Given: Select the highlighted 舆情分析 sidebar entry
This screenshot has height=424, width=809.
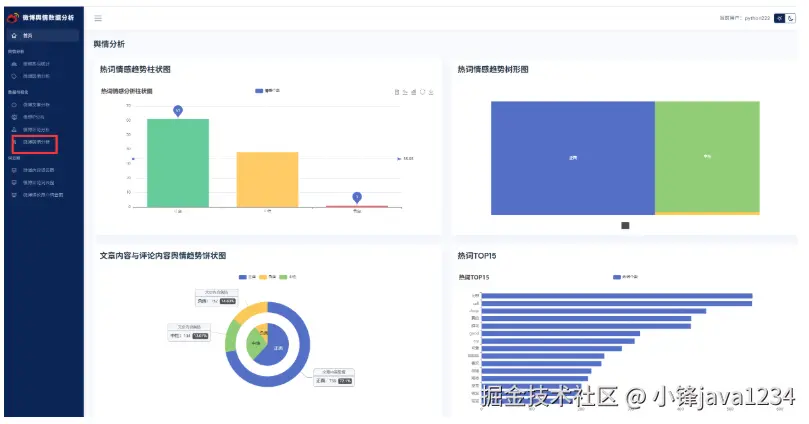Looking at the screenshot, I should pyautogui.click(x=36, y=142).
